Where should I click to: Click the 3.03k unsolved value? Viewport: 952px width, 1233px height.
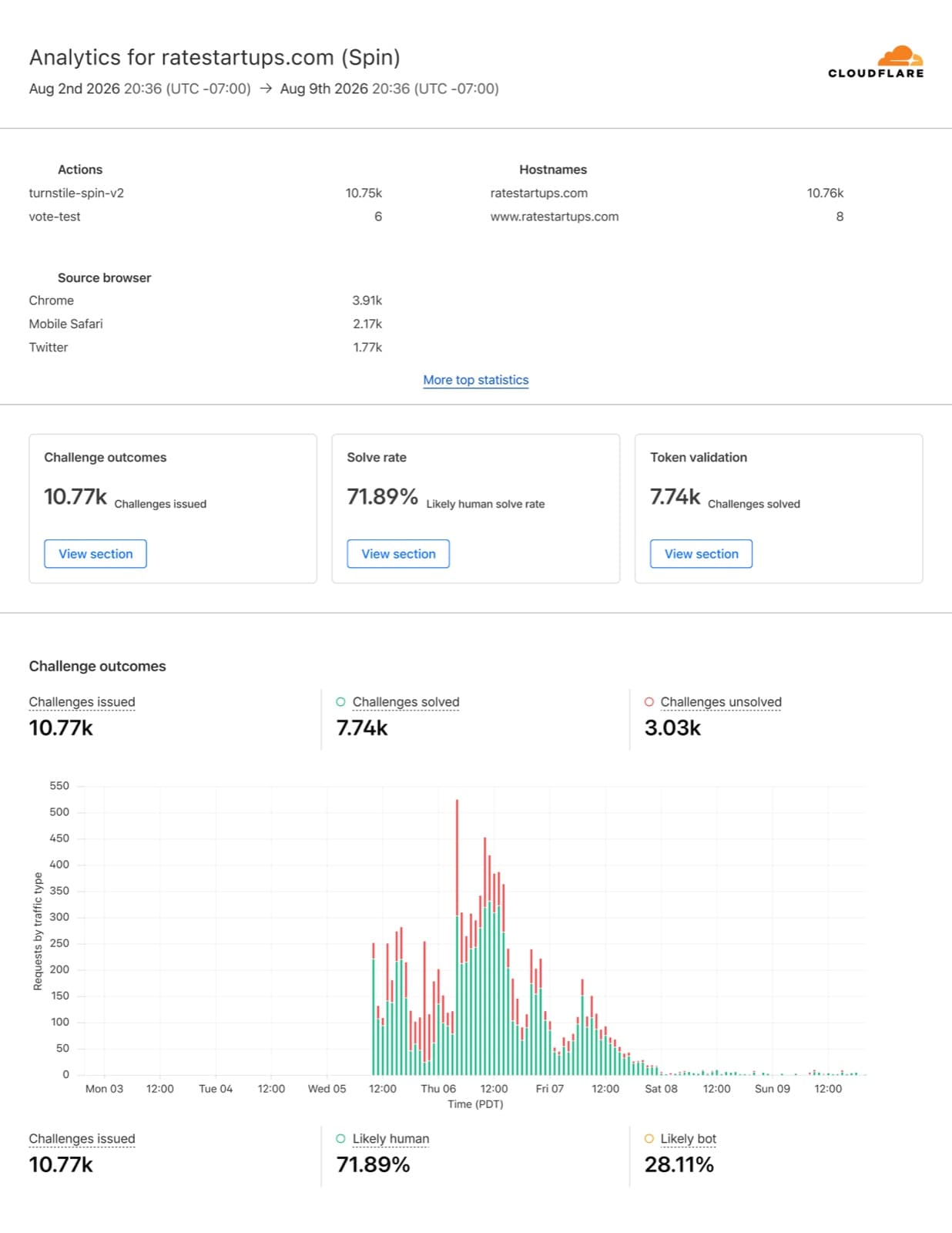coord(672,728)
